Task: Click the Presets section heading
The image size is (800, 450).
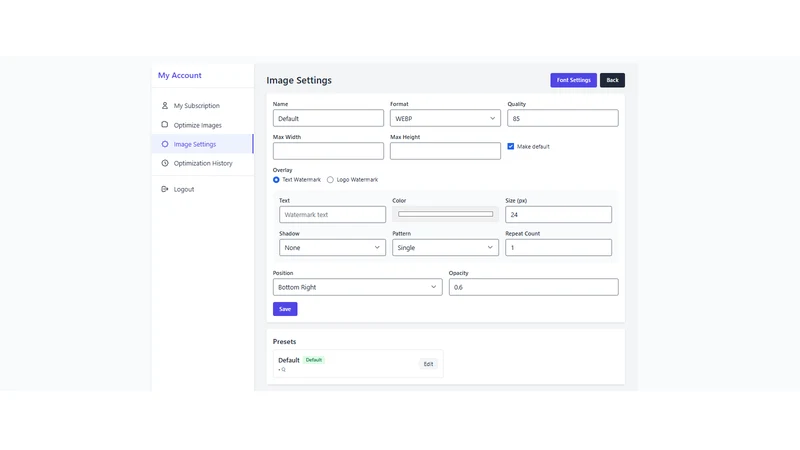Action: point(284,341)
